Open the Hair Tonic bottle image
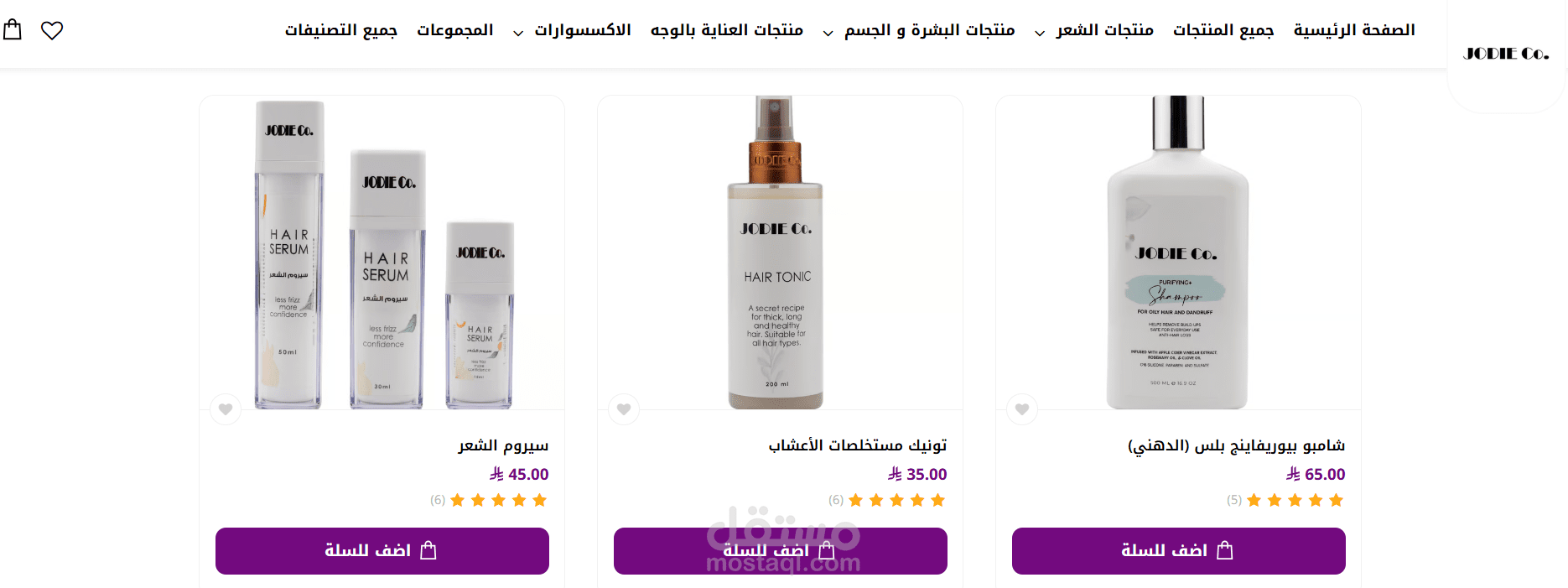1568x588 pixels. (x=776, y=253)
